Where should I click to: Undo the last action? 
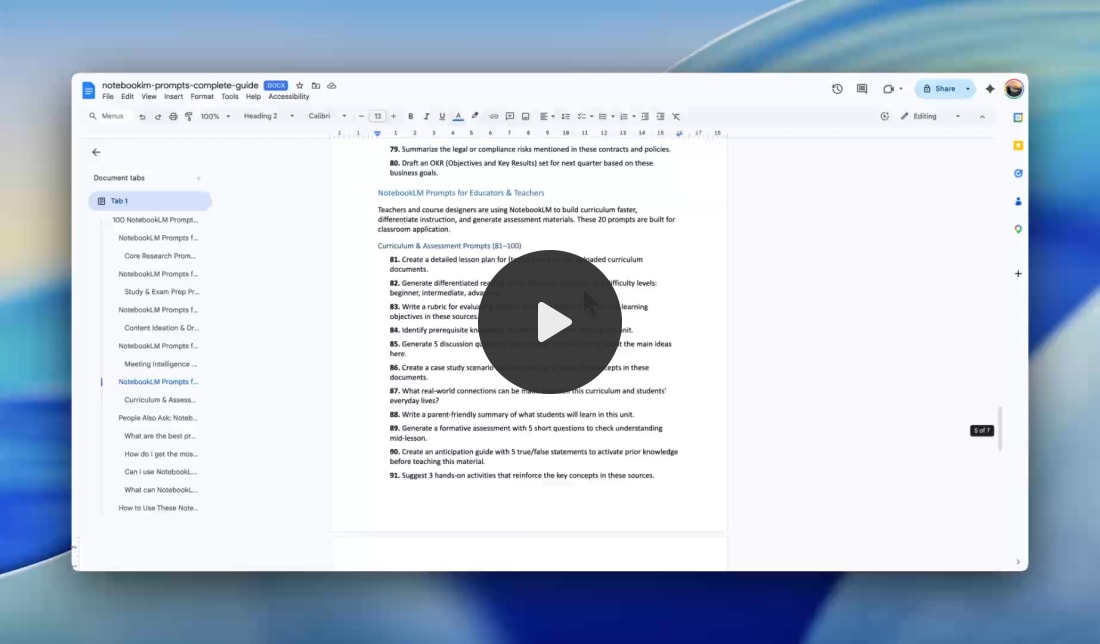click(x=142, y=117)
